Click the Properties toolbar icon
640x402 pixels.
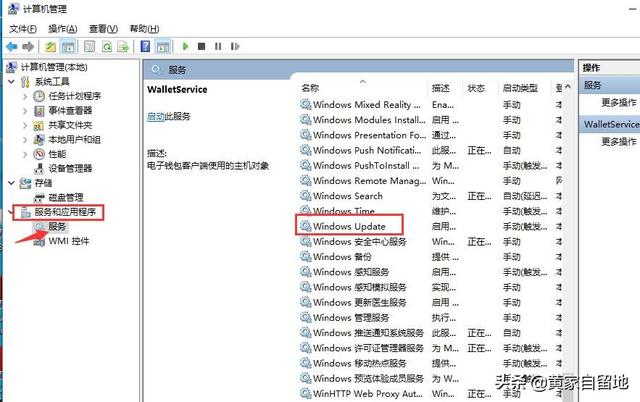coord(89,47)
